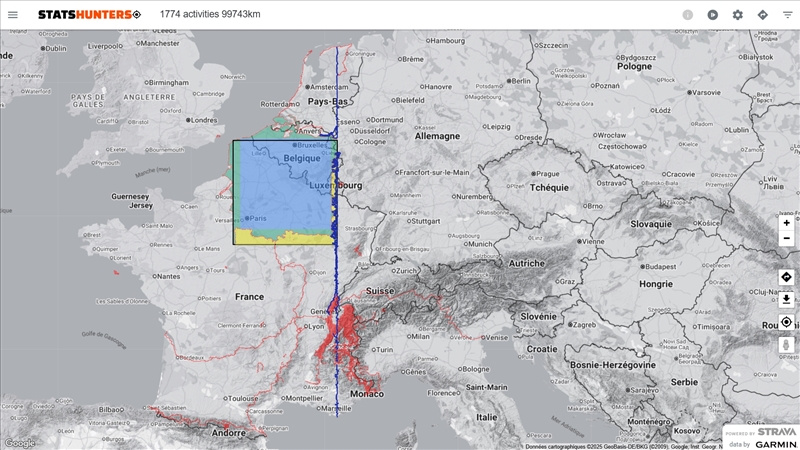Click the 1774 activities 99743km summary
Screen dimensions: 800x450
(x=210, y=14)
